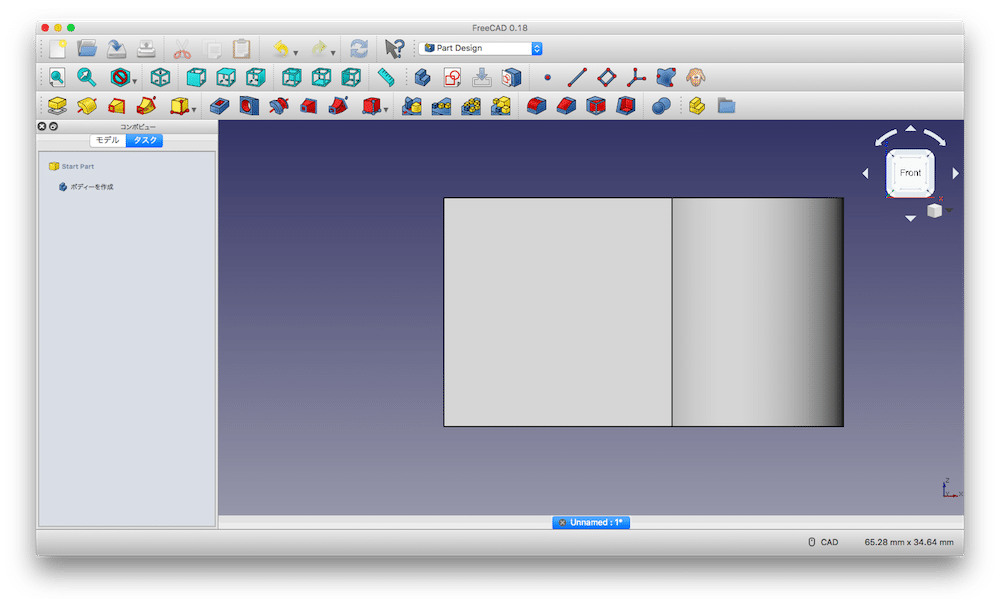Activate the Measure distance ruler icon
Viewport: 1000px width, 607px height.
(386, 77)
